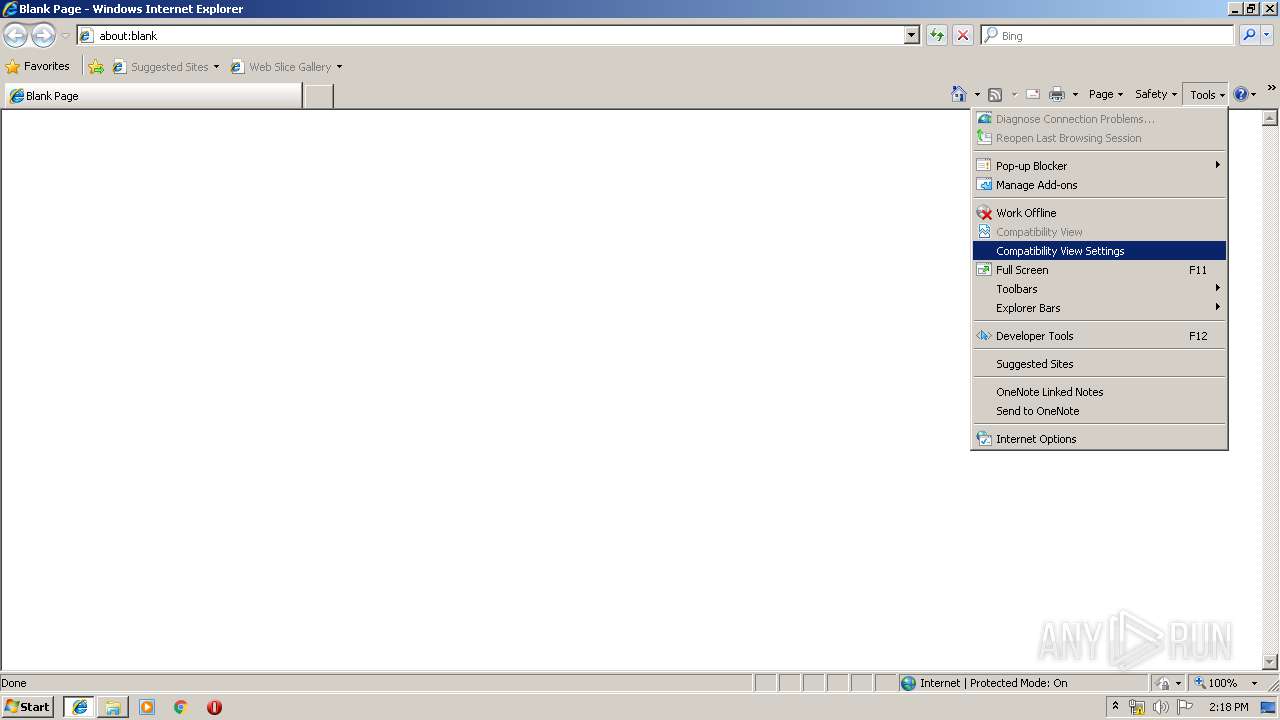Open a new tab with the empty tab button
Viewport: 1280px width, 720px height.
pyautogui.click(x=318, y=96)
